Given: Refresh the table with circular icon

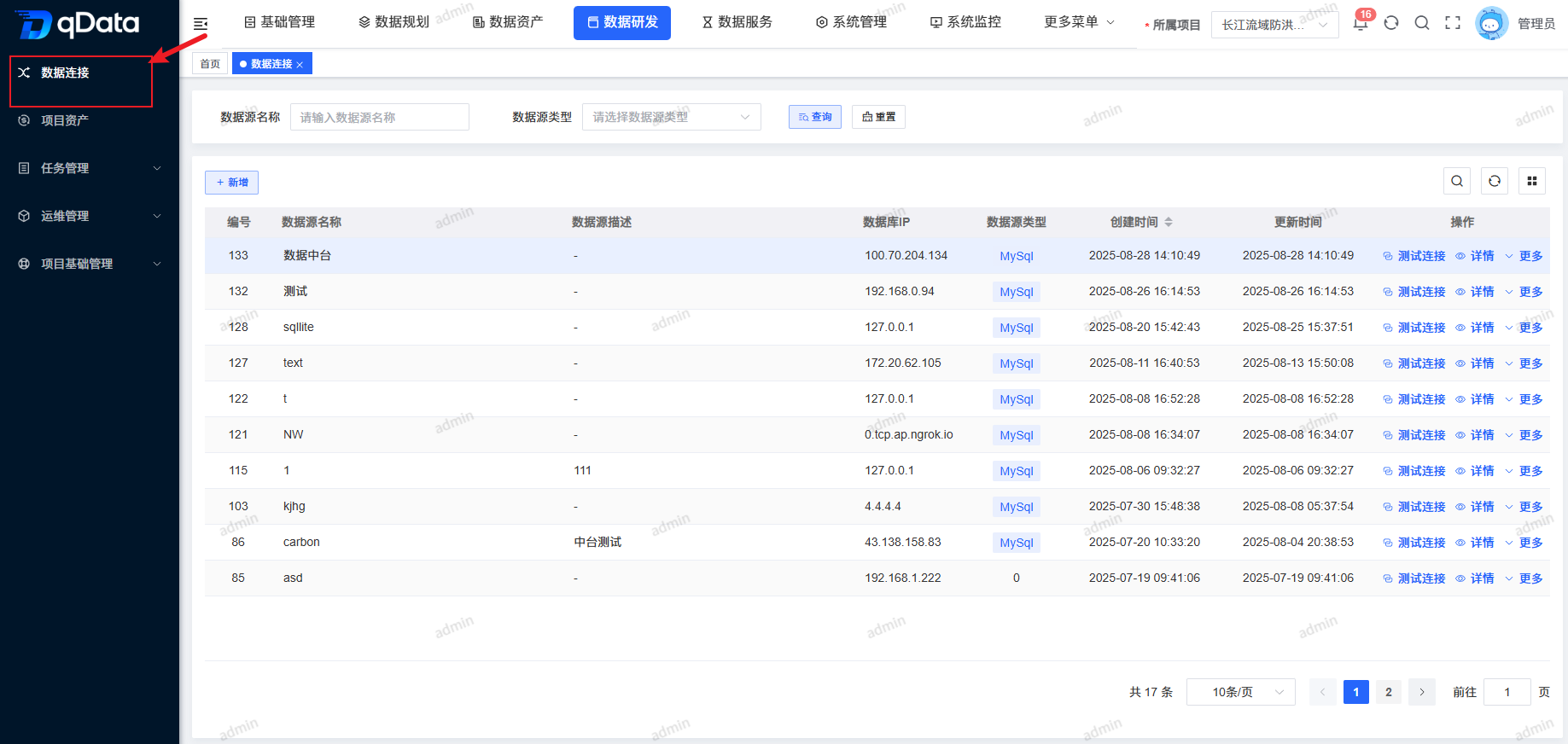Looking at the screenshot, I should coord(1495,181).
